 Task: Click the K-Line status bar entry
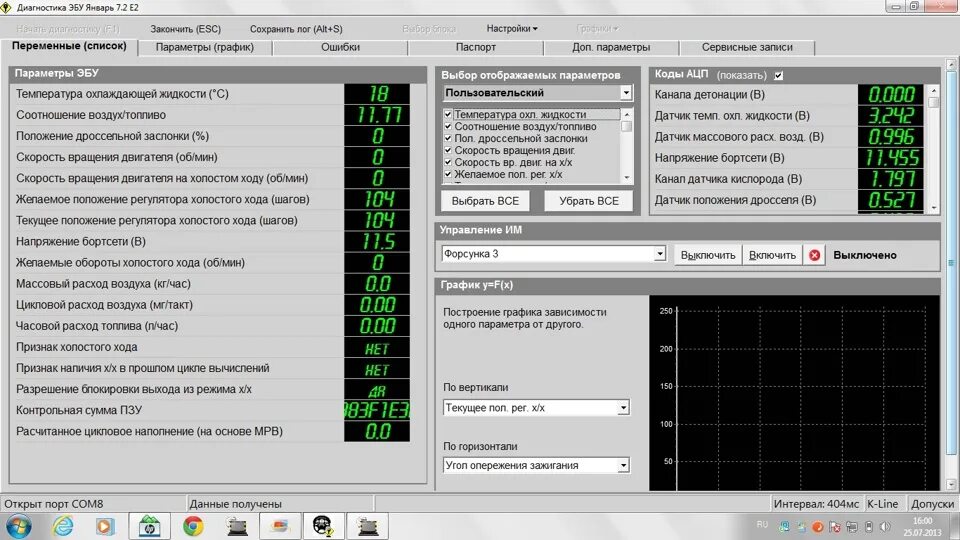[882, 504]
